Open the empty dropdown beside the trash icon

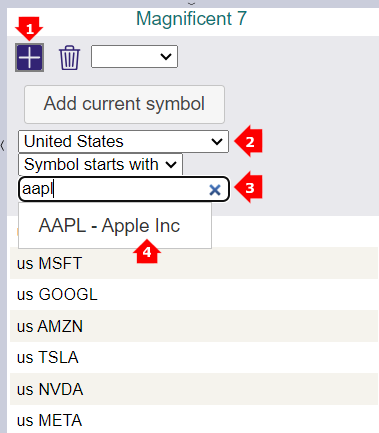pos(134,57)
